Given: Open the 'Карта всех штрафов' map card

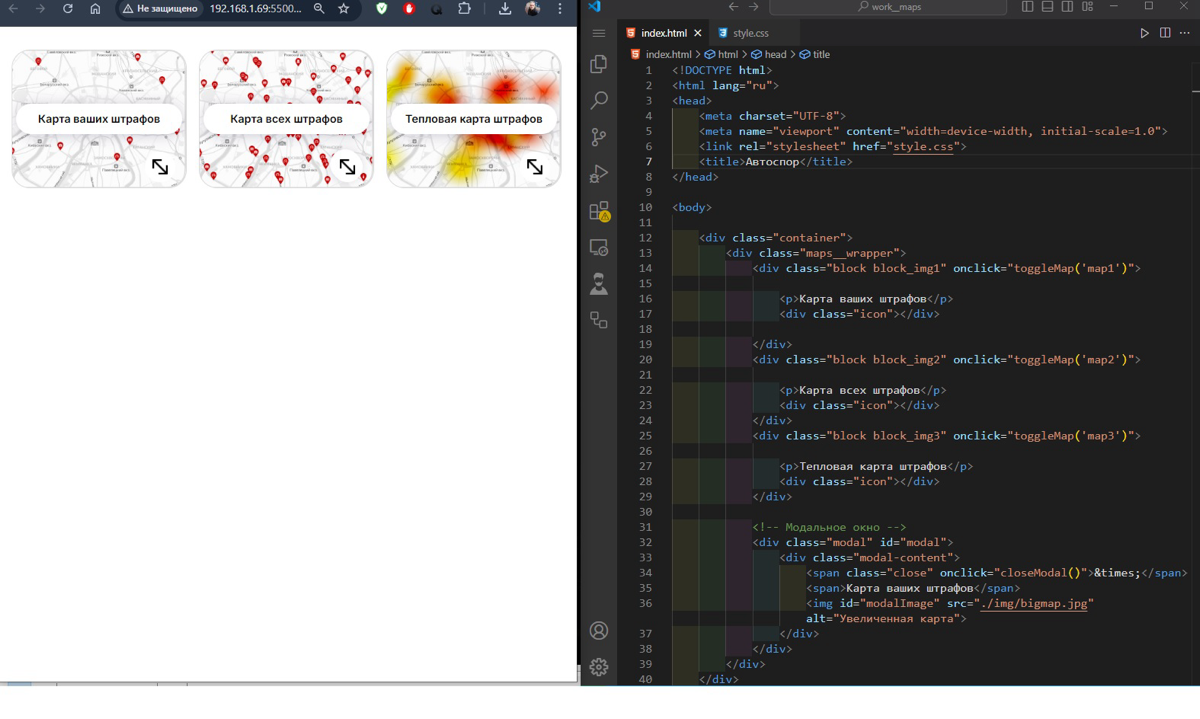Looking at the screenshot, I should click(x=286, y=119).
